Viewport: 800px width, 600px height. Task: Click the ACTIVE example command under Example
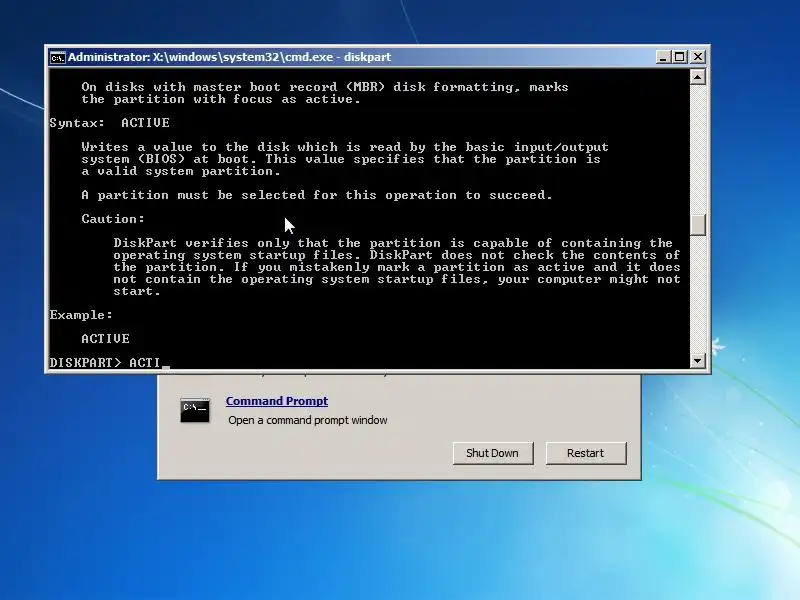coord(106,339)
